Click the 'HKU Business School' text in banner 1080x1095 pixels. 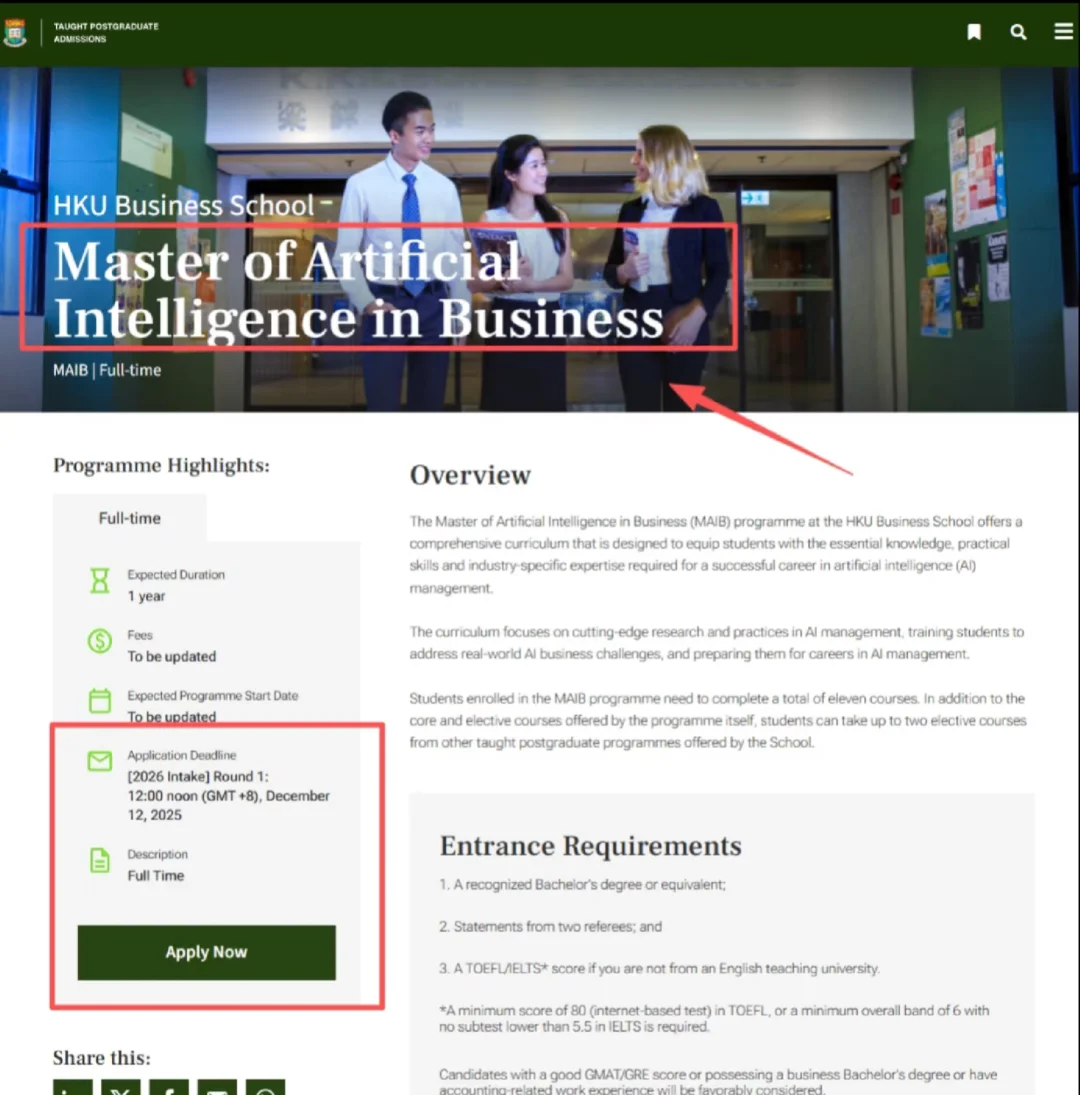point(184,205)
